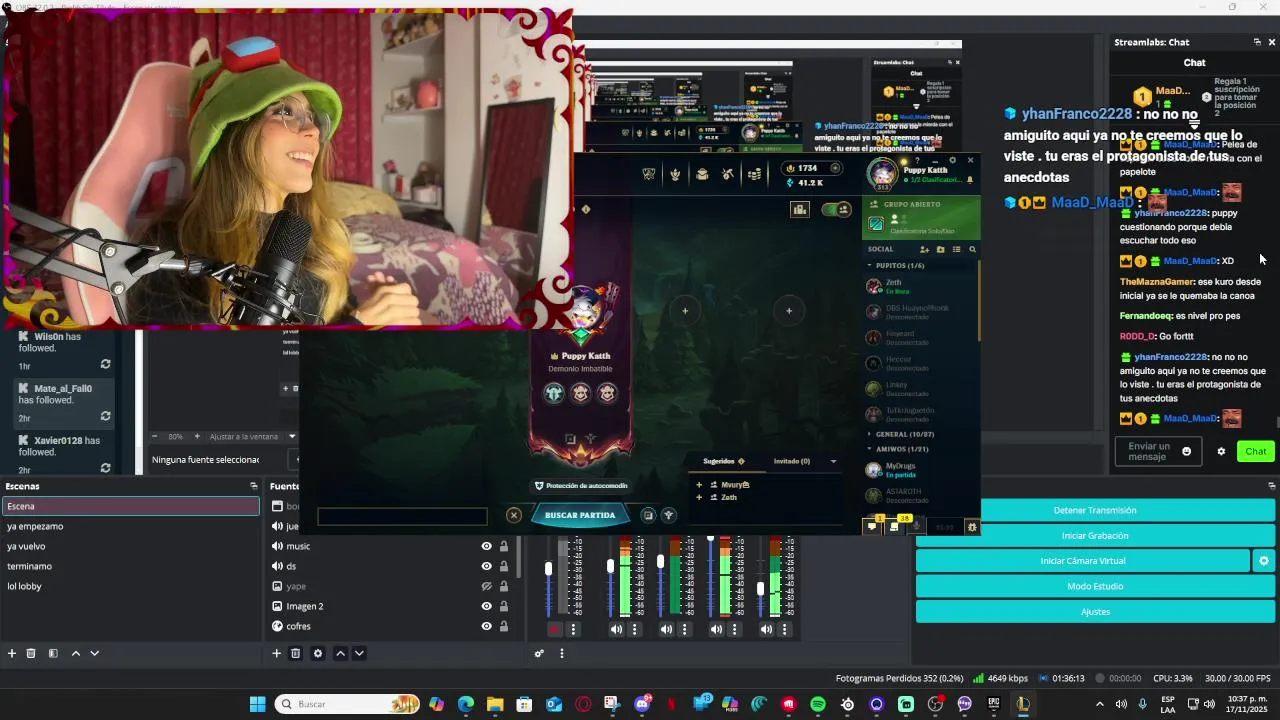Viewport: 1280px width, 720px height.
Task: Collapse the PUPITOS friends group
Action: click(870, 266)
